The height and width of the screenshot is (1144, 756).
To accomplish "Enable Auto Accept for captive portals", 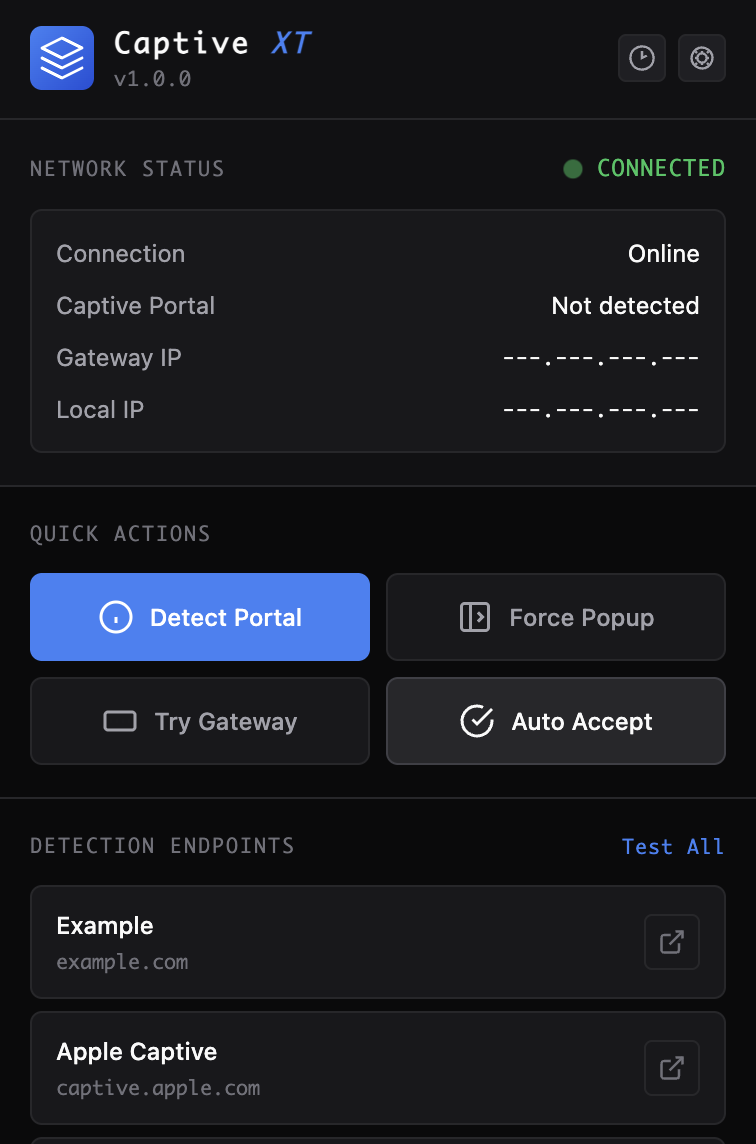I will [x=556, y=721].
